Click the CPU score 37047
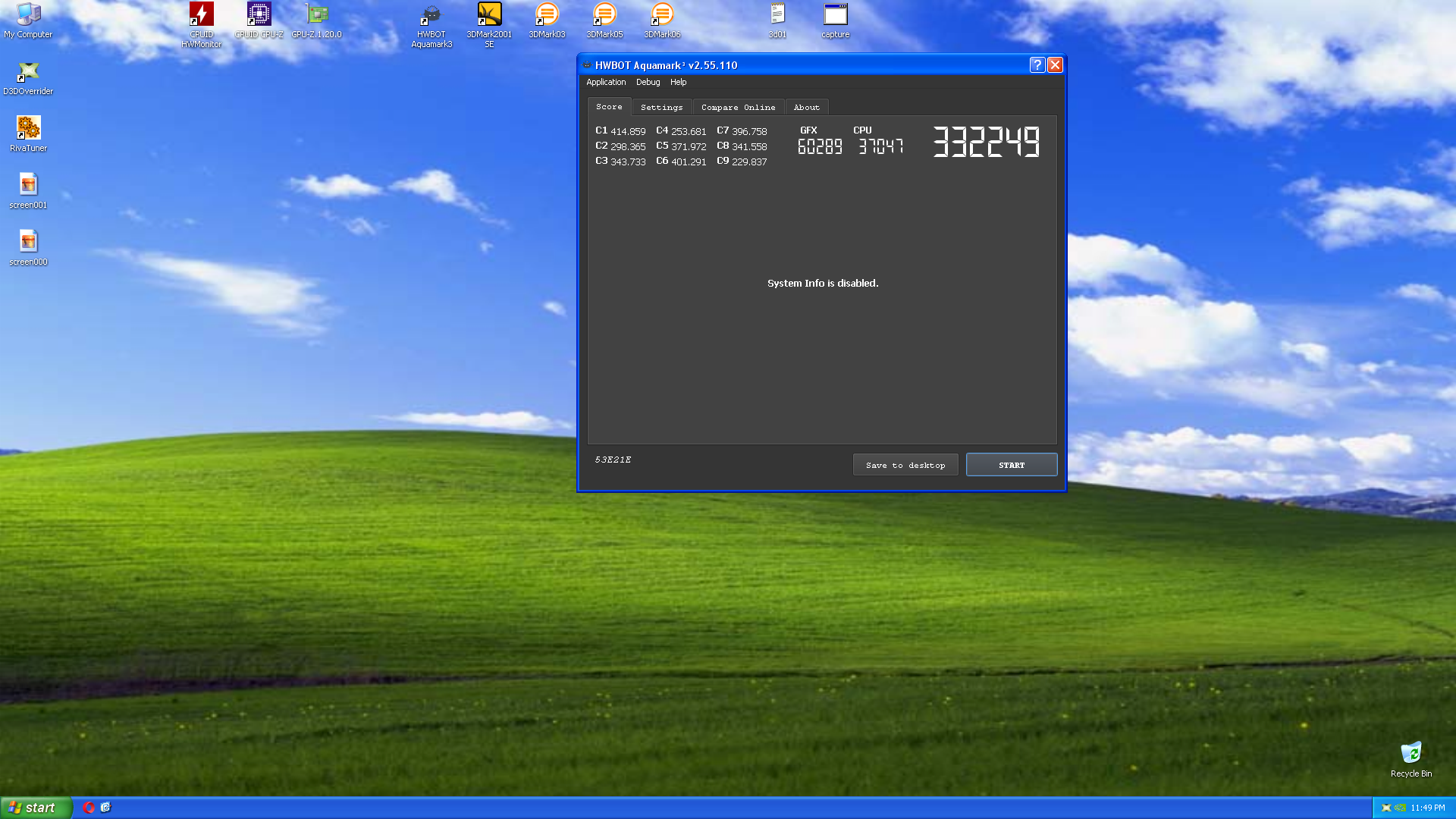The height and width of the screenshot is (819, 1456). point(880,146)
